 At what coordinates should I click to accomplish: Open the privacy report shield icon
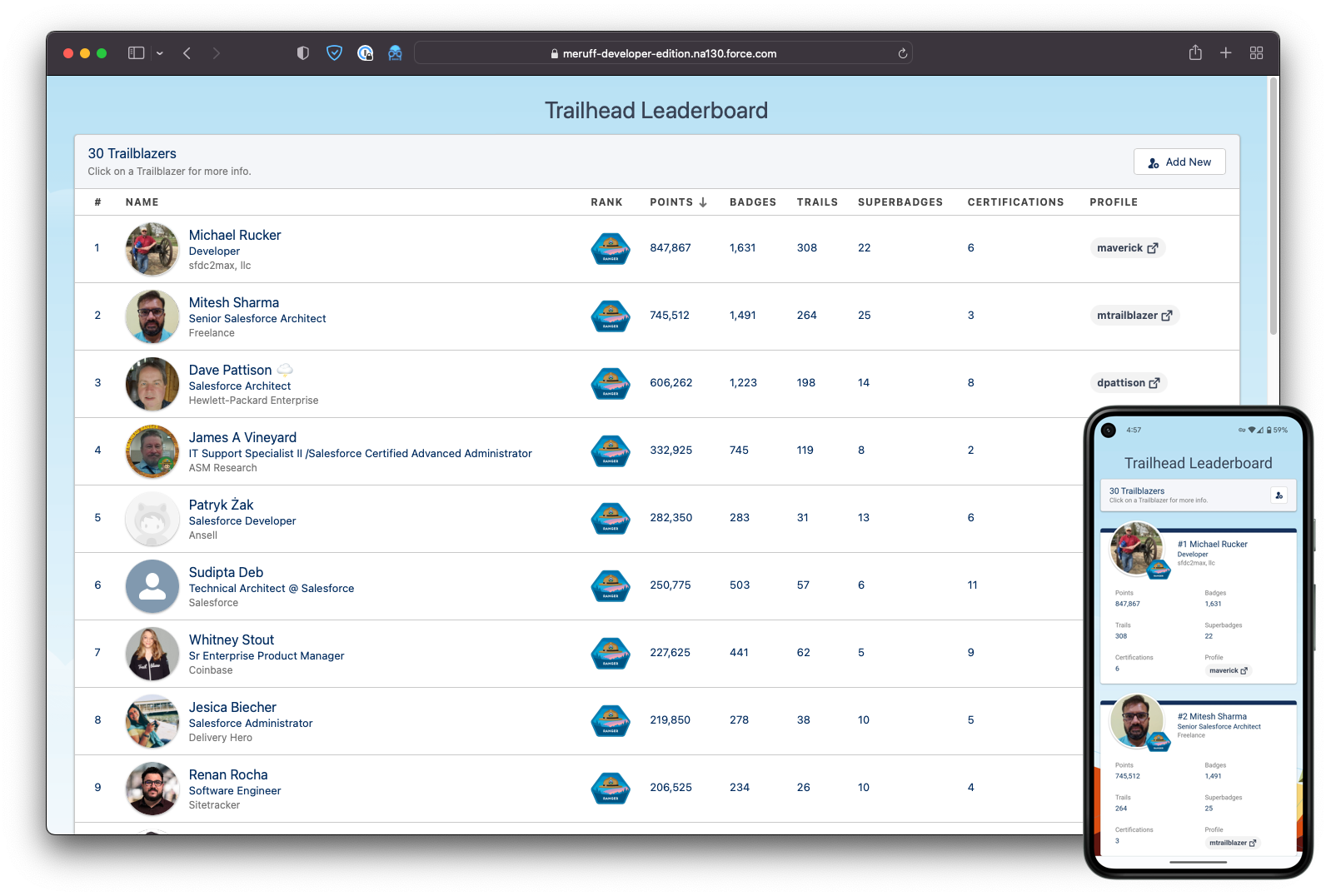click(x=303, y=53)
